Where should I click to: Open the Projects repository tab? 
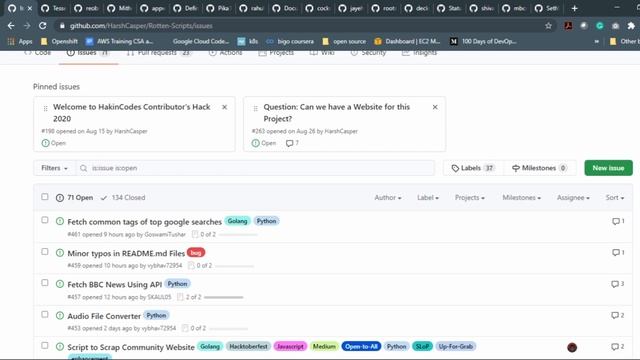276,53
